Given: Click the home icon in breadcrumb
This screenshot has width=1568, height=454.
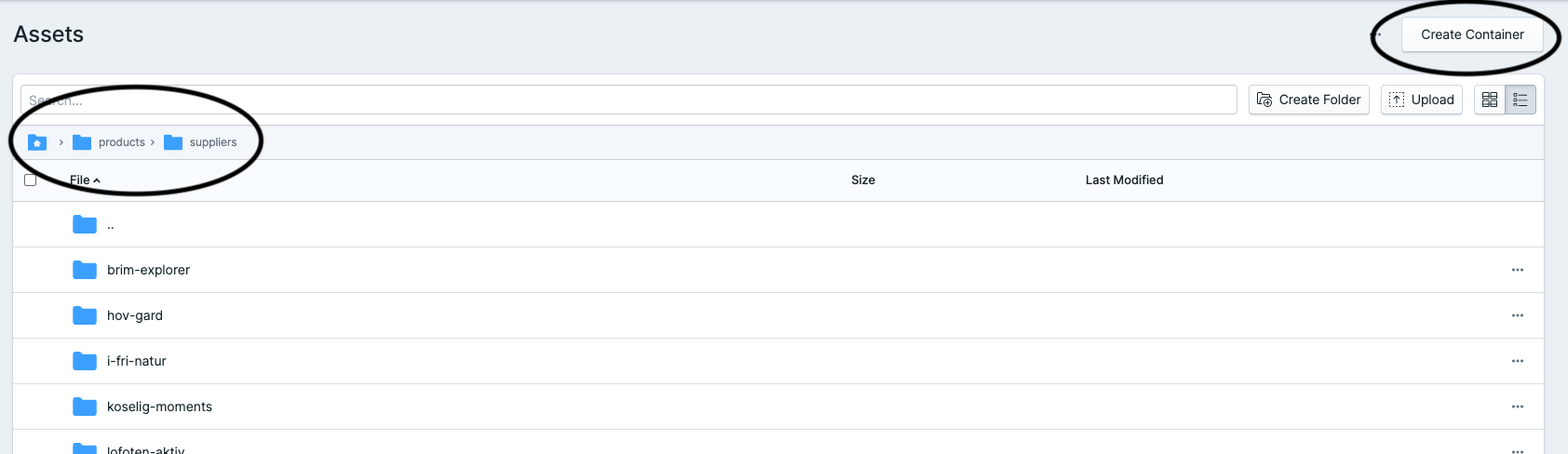Looking at the screenshot, I should [37, 142].
